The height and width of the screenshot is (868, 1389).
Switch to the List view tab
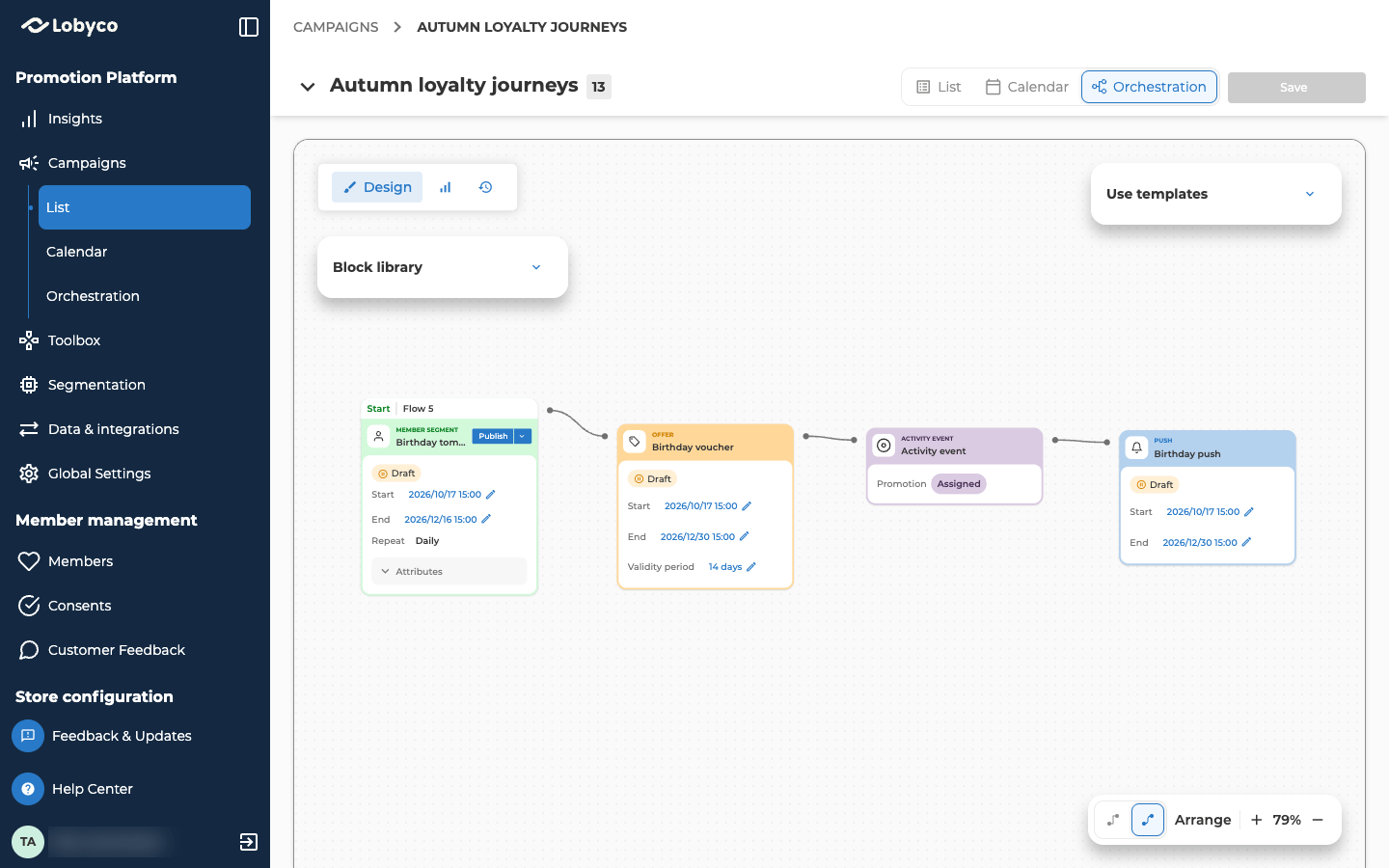coord(939,87)
